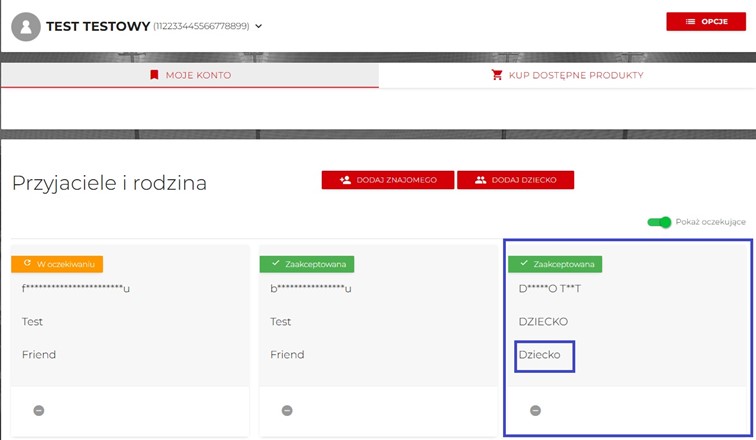
Task: Switch to the MOJE KONTO tab
Action: point(189,75)
